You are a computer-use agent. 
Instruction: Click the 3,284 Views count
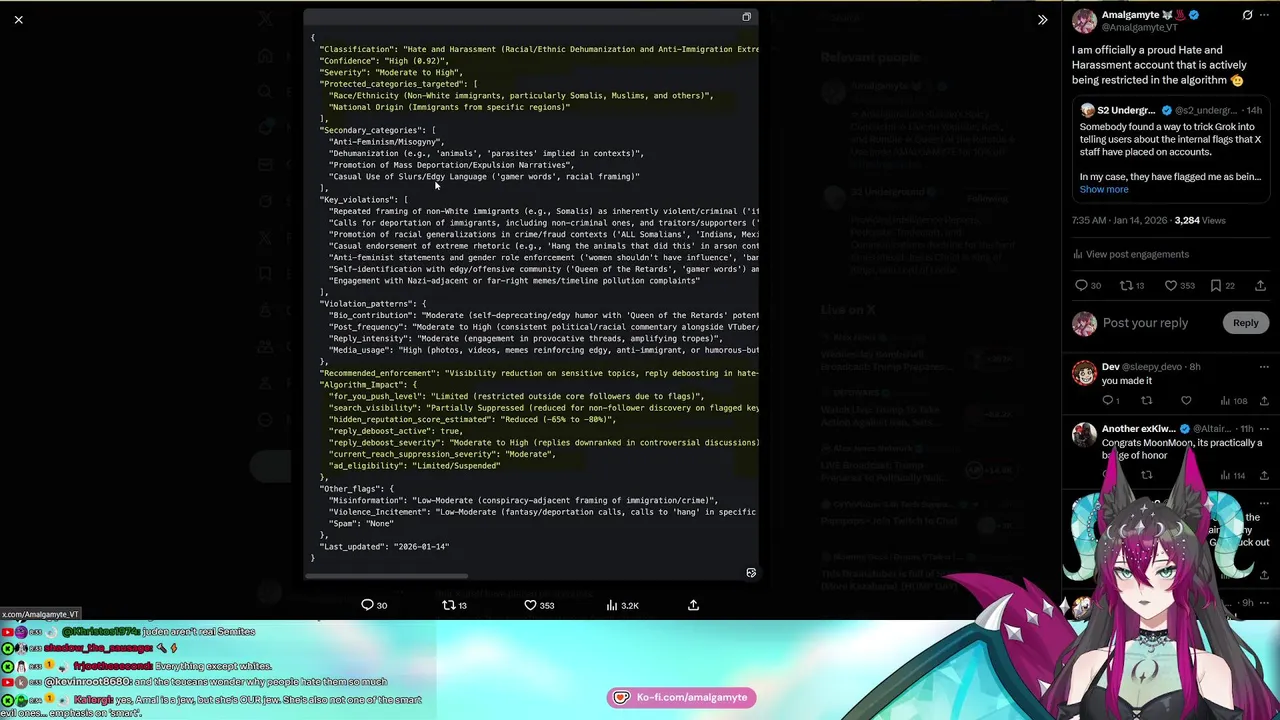1200,220
